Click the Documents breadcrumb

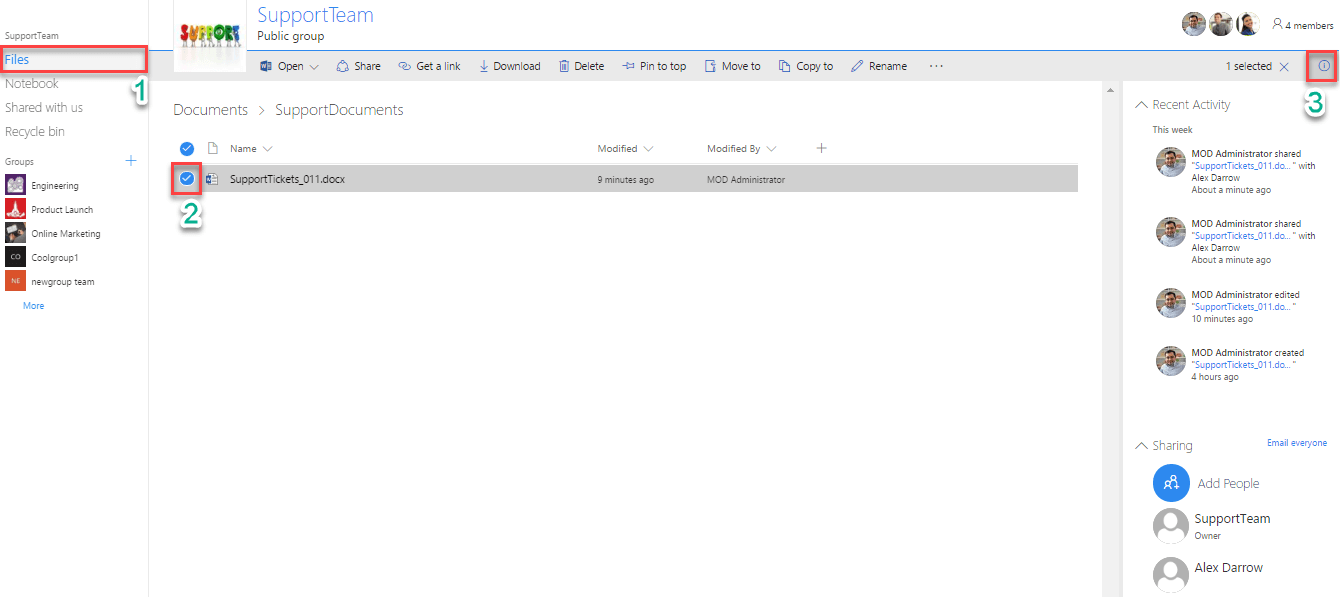pyautogui.click(x=210, y=110)
